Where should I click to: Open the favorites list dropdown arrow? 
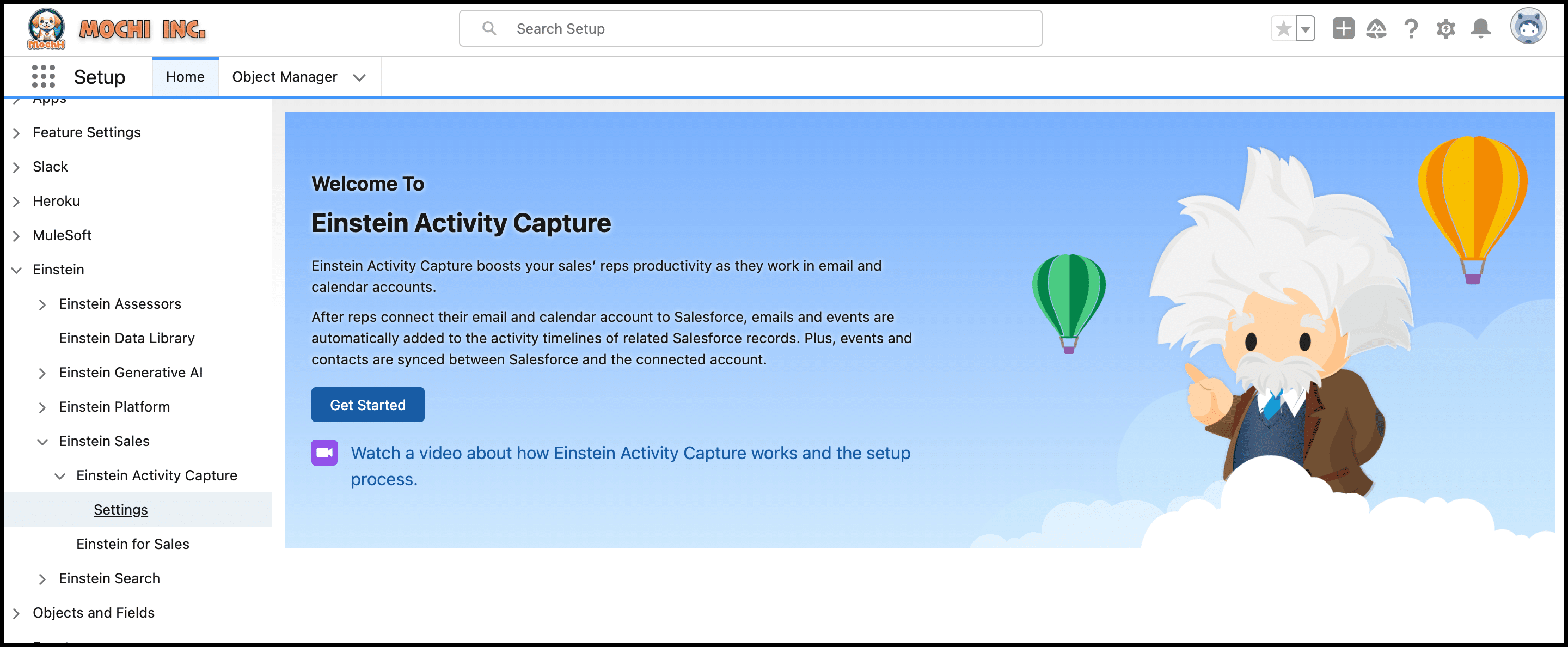coord(1305,29)
